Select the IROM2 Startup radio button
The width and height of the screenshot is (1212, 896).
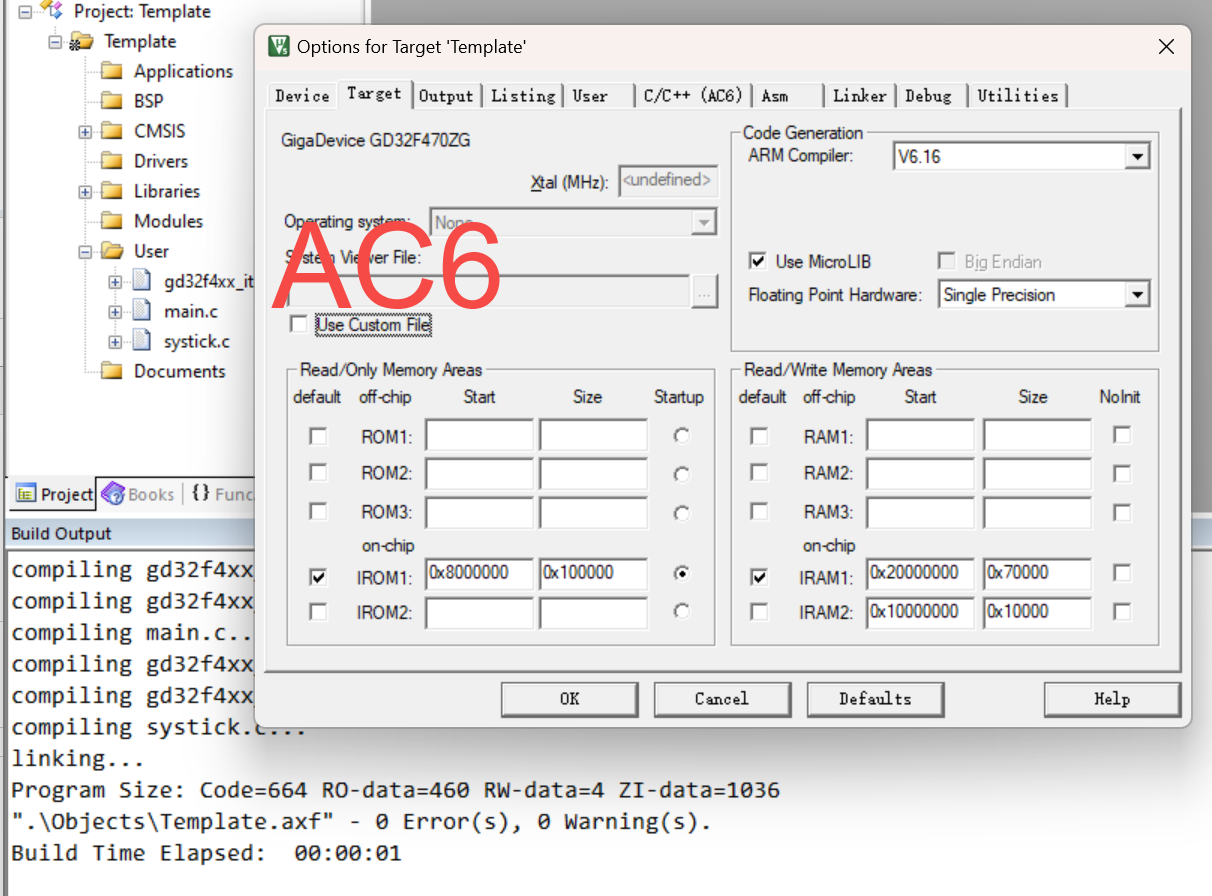[682, 612]
